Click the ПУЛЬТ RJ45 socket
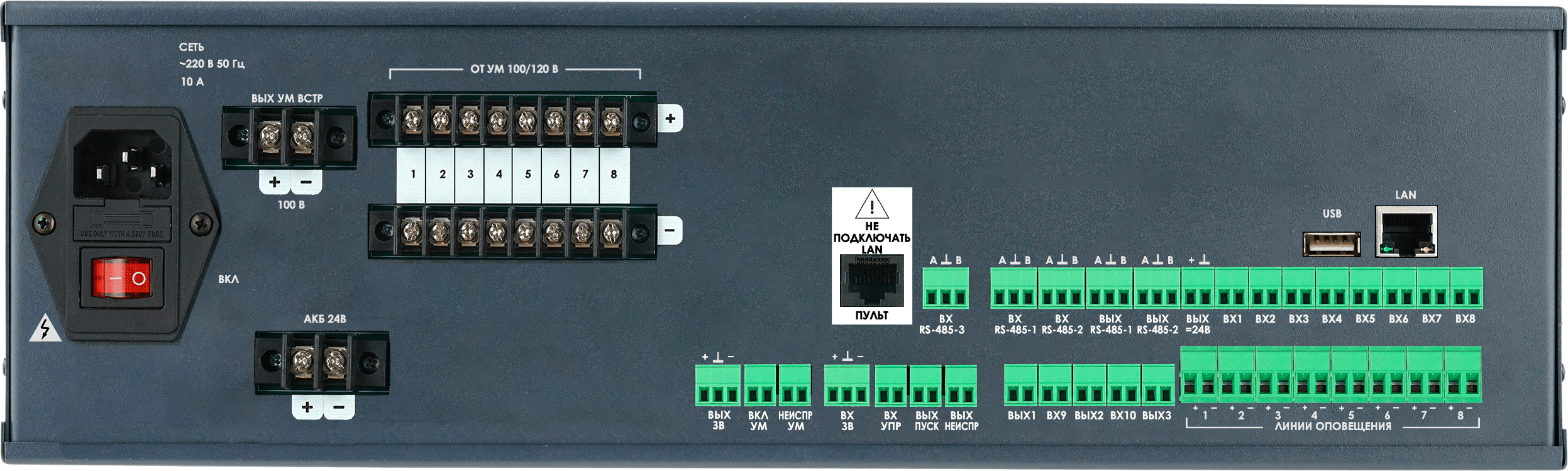Image resolution: width=1568 pixels, height=471 pixels. pos(871,280)
